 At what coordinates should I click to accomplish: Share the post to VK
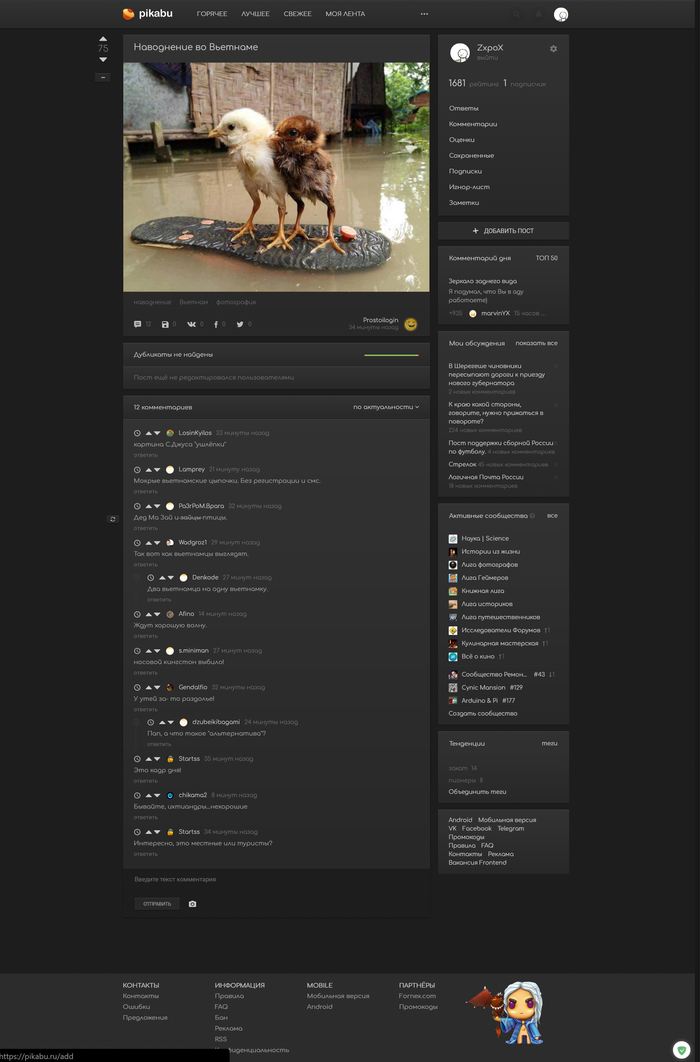(x=190, y=324)
